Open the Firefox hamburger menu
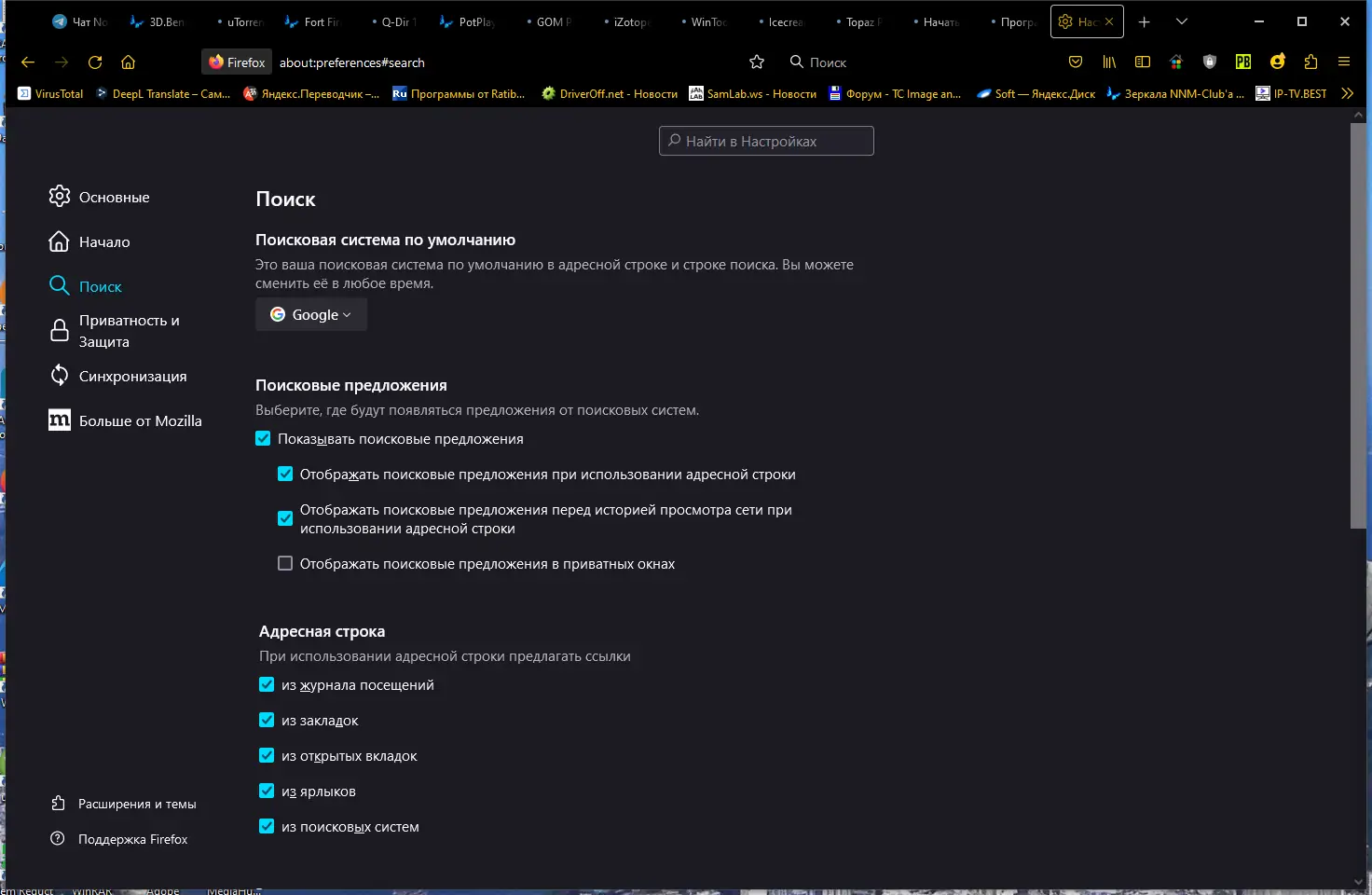1372x895 pixels. (x=1344, y=62)
